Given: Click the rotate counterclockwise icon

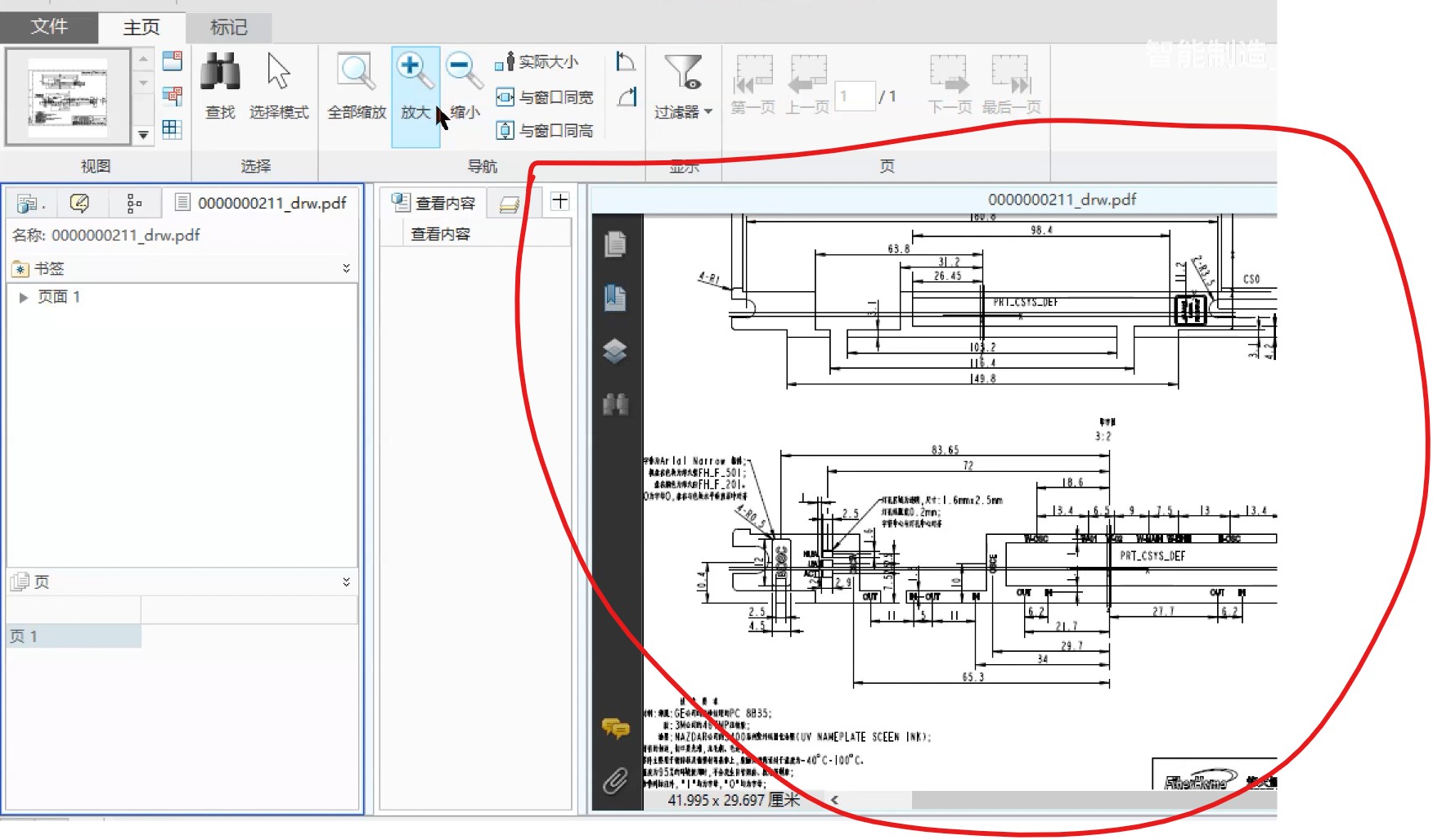Looking at the screenshot, I should pos(626,62).
